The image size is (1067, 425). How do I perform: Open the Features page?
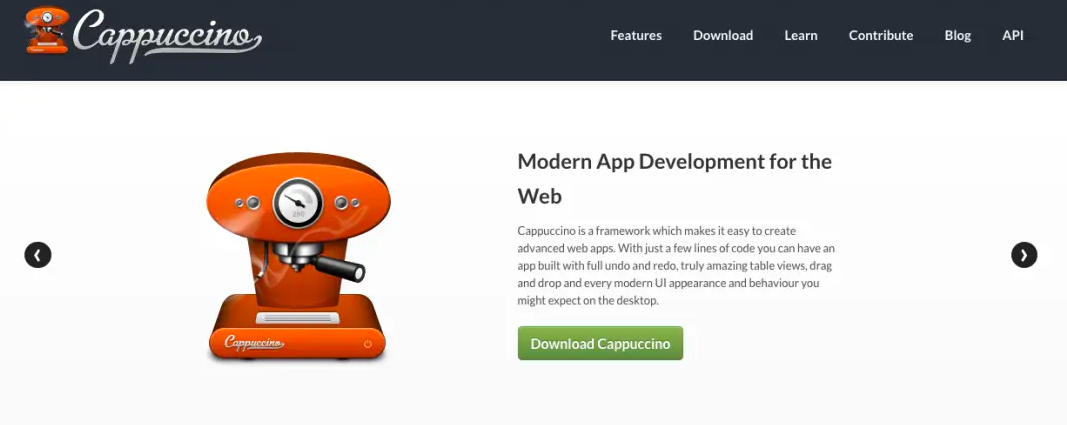tap(636, 35)
